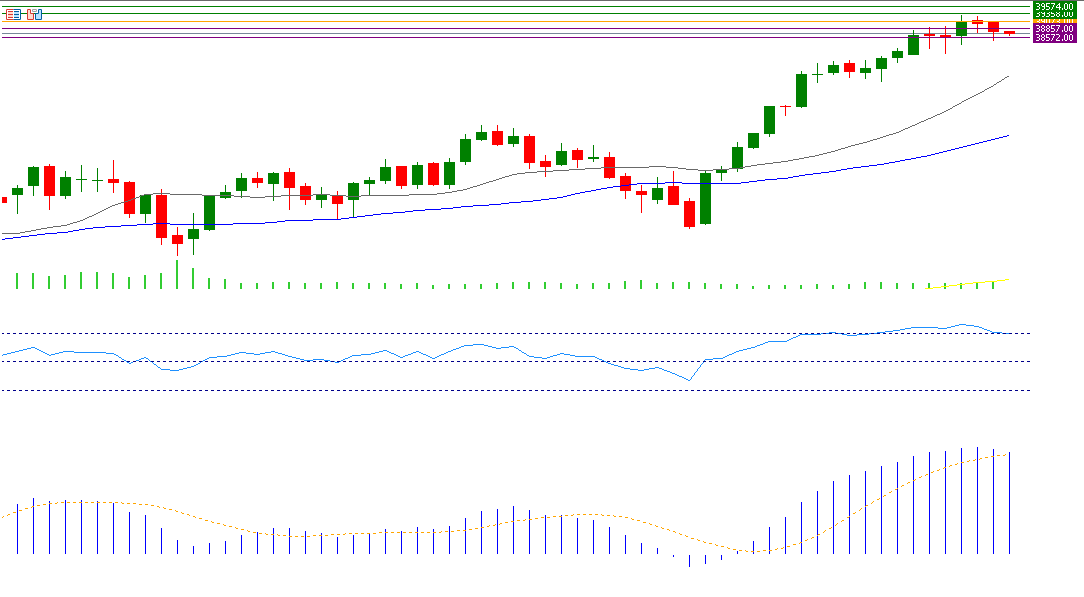1084x597 pixels.
Task: Click the upper dashed RSI level line
Action: pos(500,333)
